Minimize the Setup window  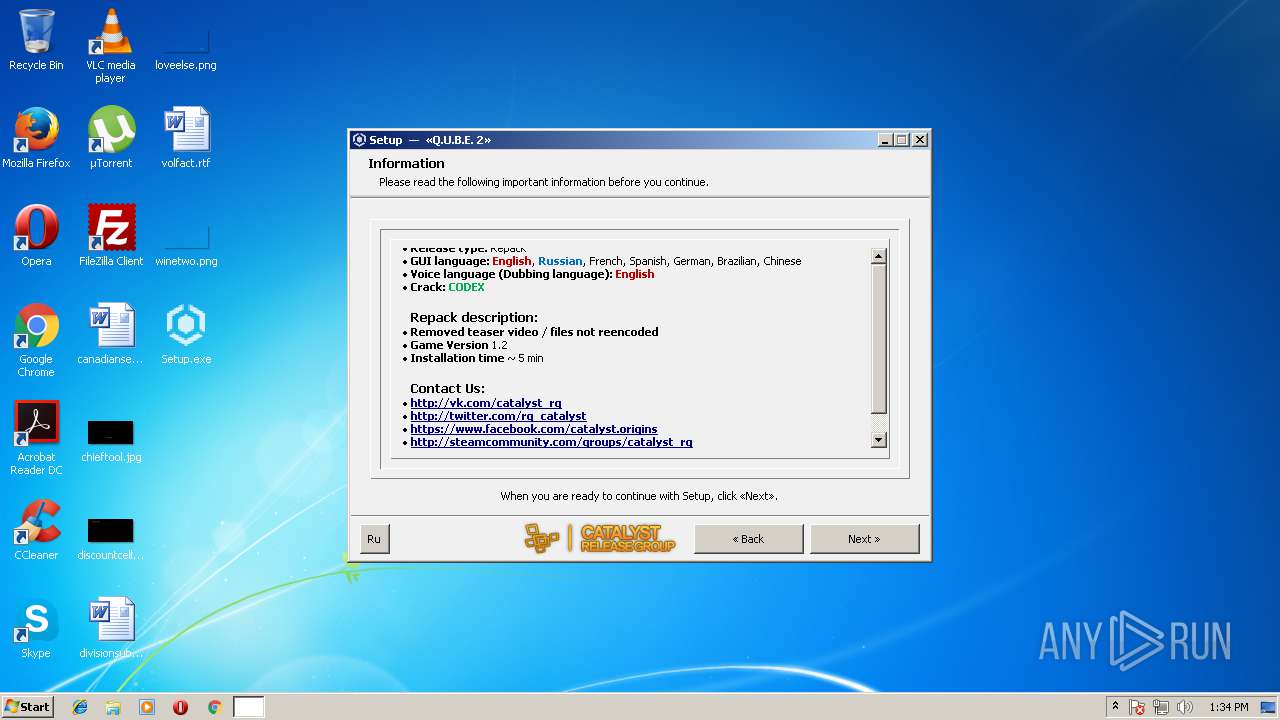point(885,140)
